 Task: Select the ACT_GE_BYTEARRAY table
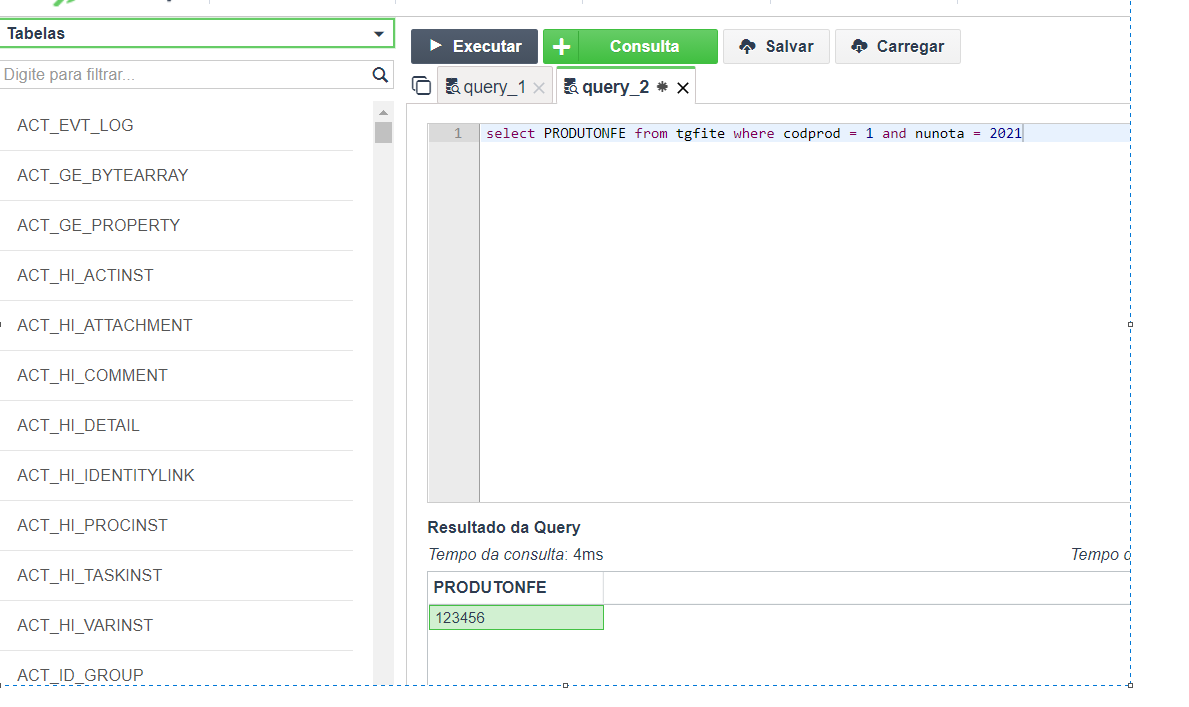coord(102,176)
